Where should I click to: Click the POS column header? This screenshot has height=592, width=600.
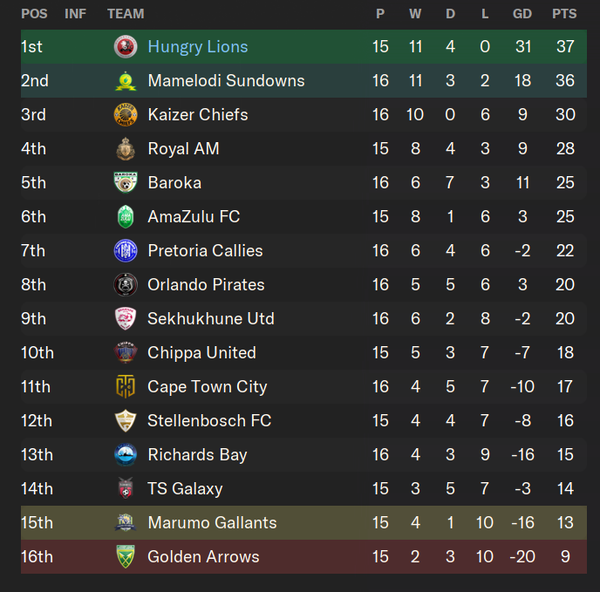(34, 14)
